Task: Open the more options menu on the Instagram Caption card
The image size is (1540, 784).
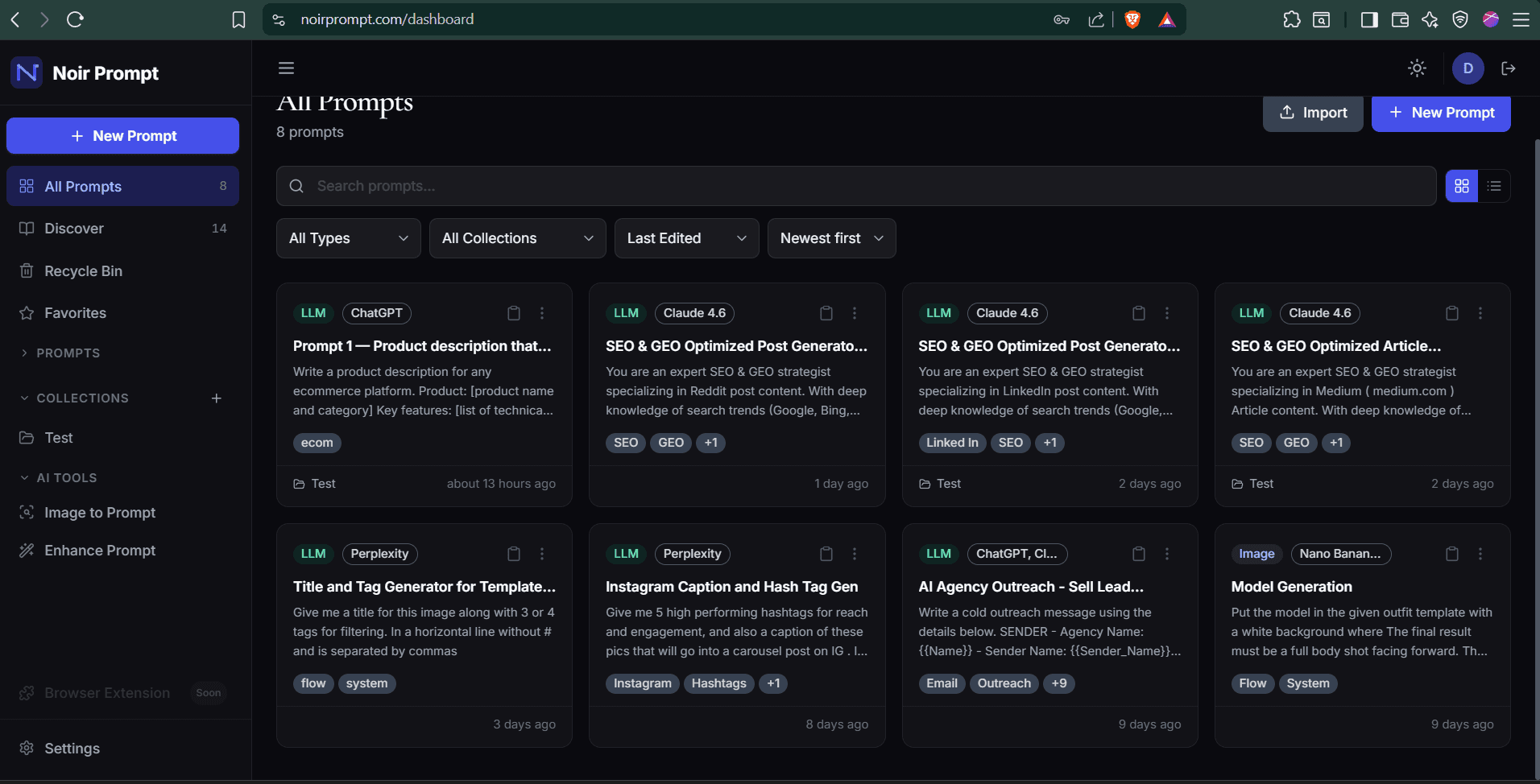Action: click(x=855, y=554)
